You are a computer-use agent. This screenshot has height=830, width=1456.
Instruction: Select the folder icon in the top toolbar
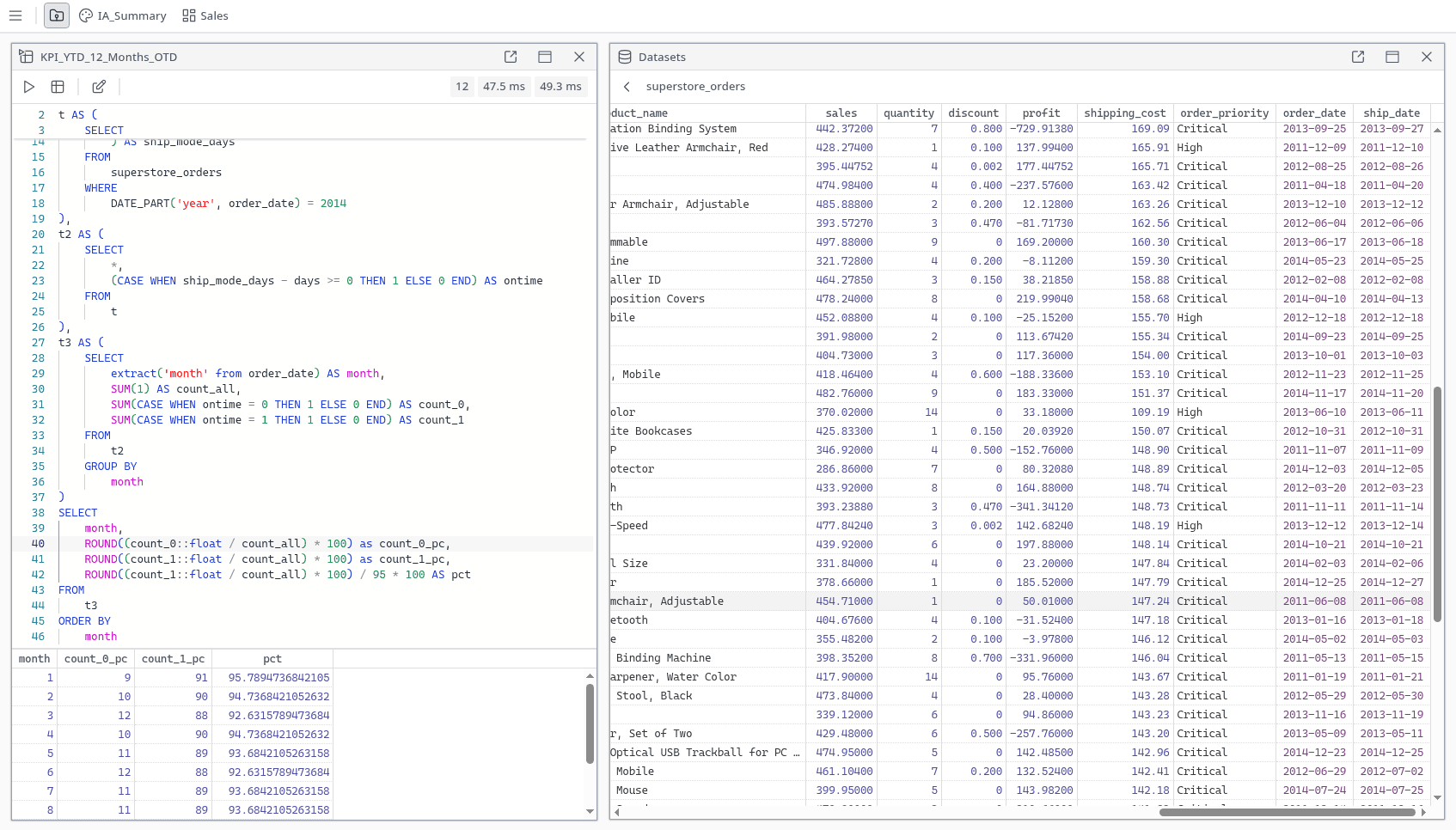(x=56, y=15)
